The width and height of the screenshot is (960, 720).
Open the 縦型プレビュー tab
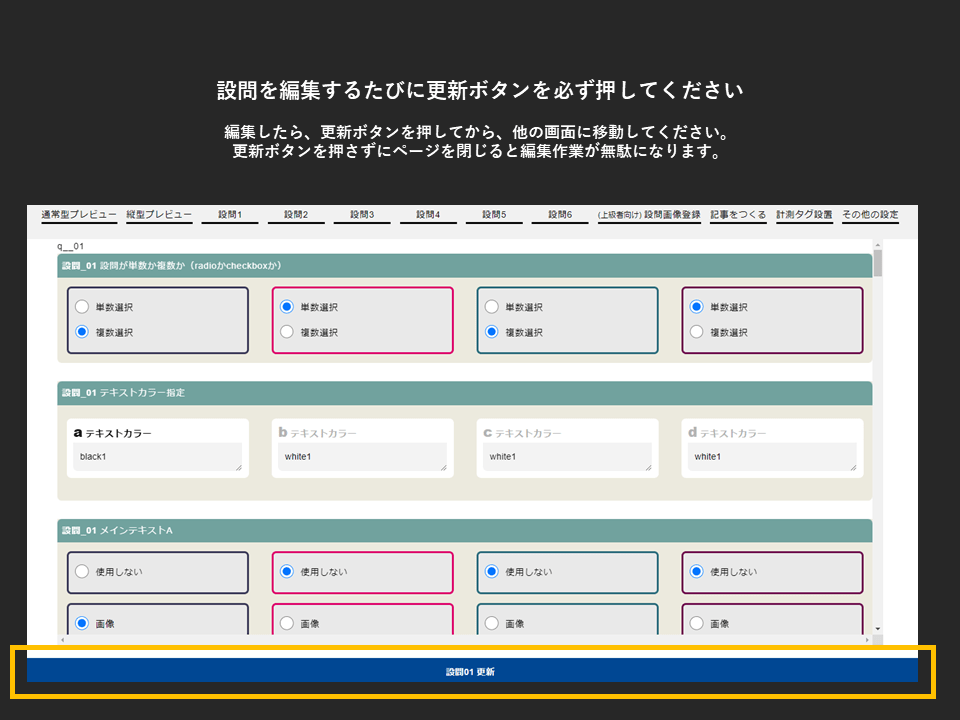point(159,215)
